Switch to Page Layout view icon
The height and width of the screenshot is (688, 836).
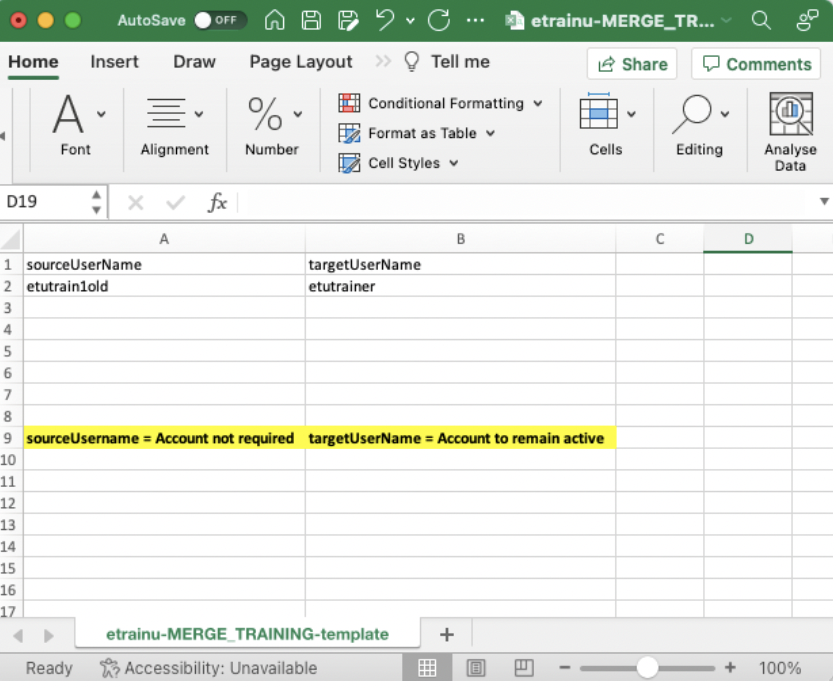click(476, 668)
